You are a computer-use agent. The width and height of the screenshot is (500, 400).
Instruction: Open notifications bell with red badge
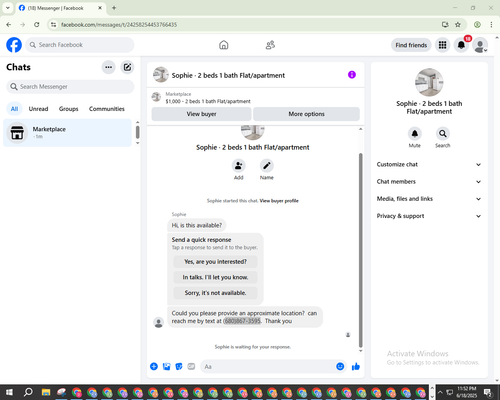pos(461,45)
